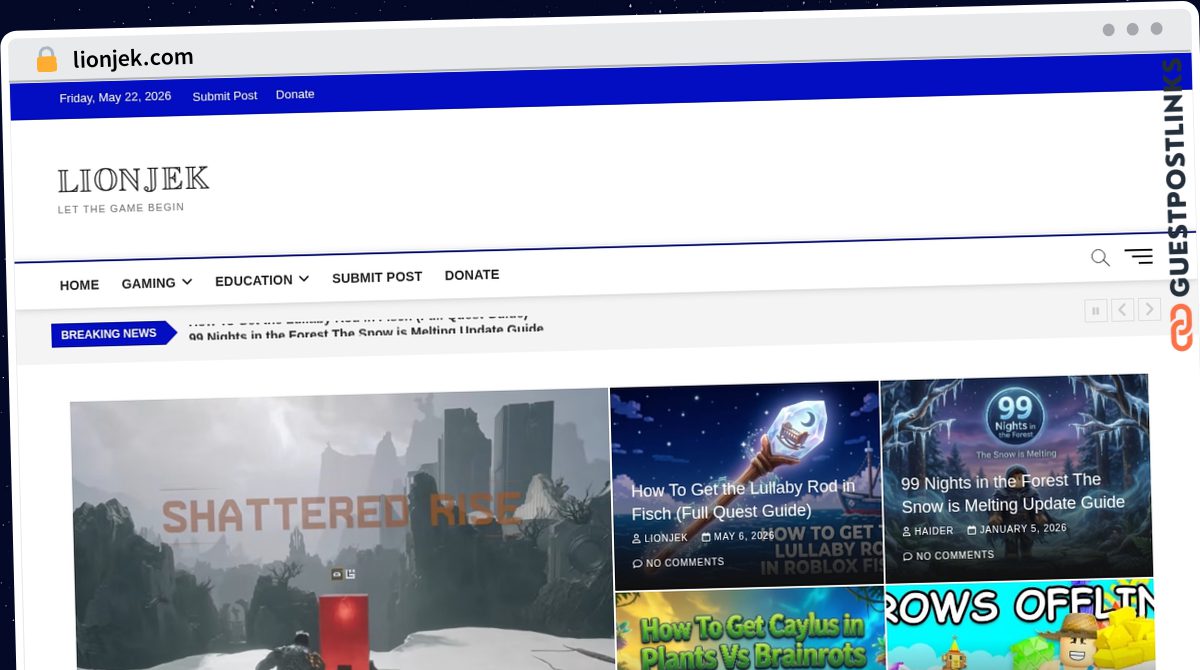Open the search magnifier icon
The width and height of the screenshot is (1200, 670).
click(x=1100, y=258)
